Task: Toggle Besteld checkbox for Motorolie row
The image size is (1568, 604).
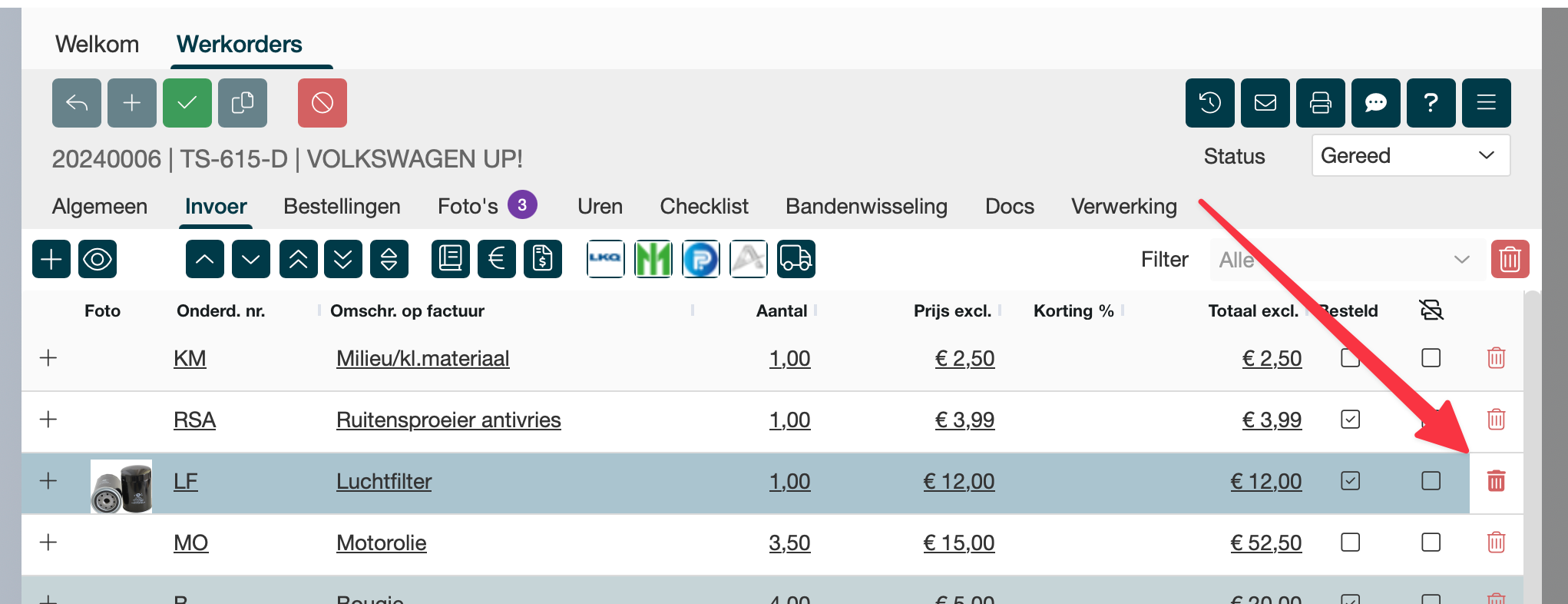Action: tap(1350, 543)
